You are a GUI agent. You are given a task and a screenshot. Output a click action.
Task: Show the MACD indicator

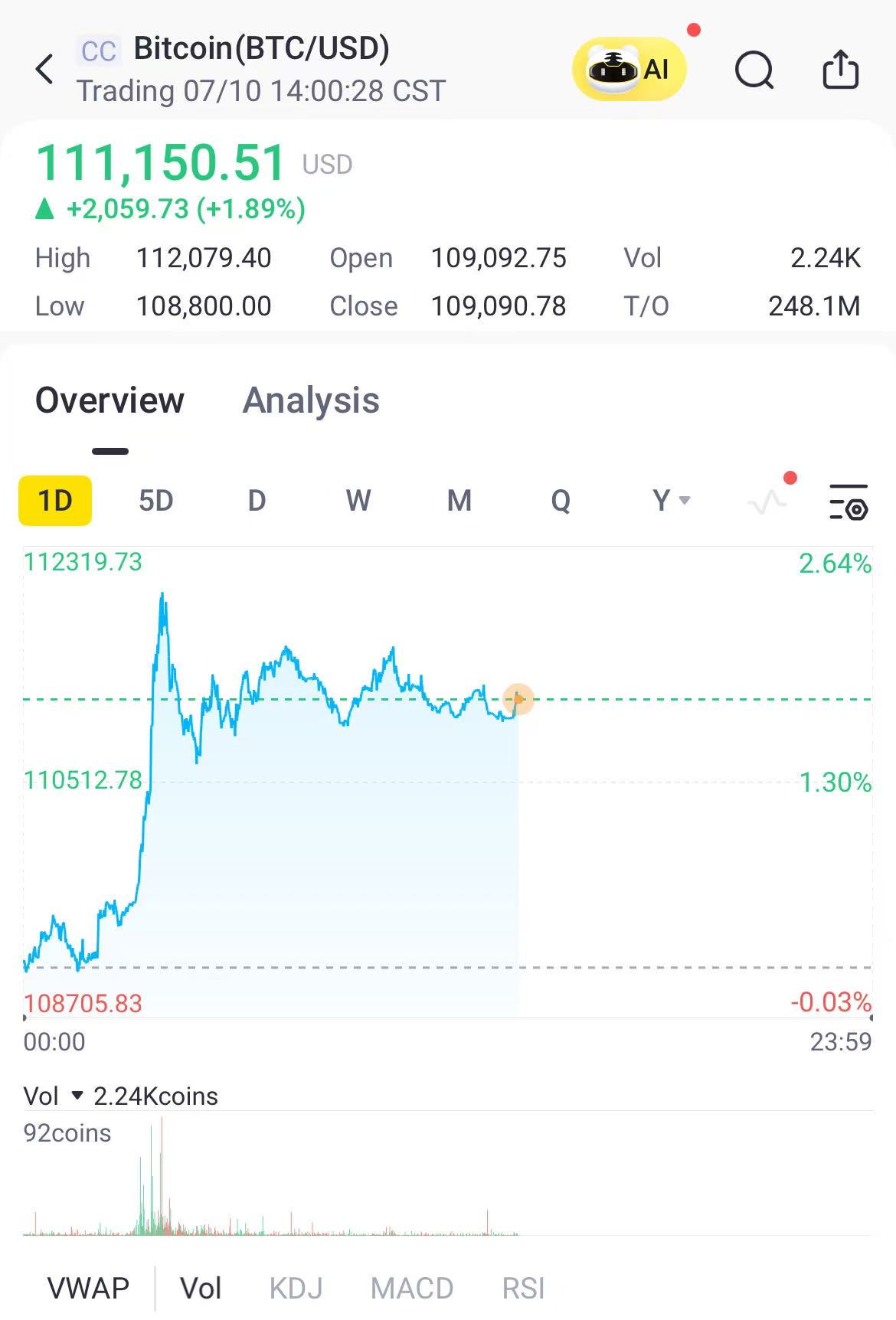pyautogui.click(x=412, y=1288)
